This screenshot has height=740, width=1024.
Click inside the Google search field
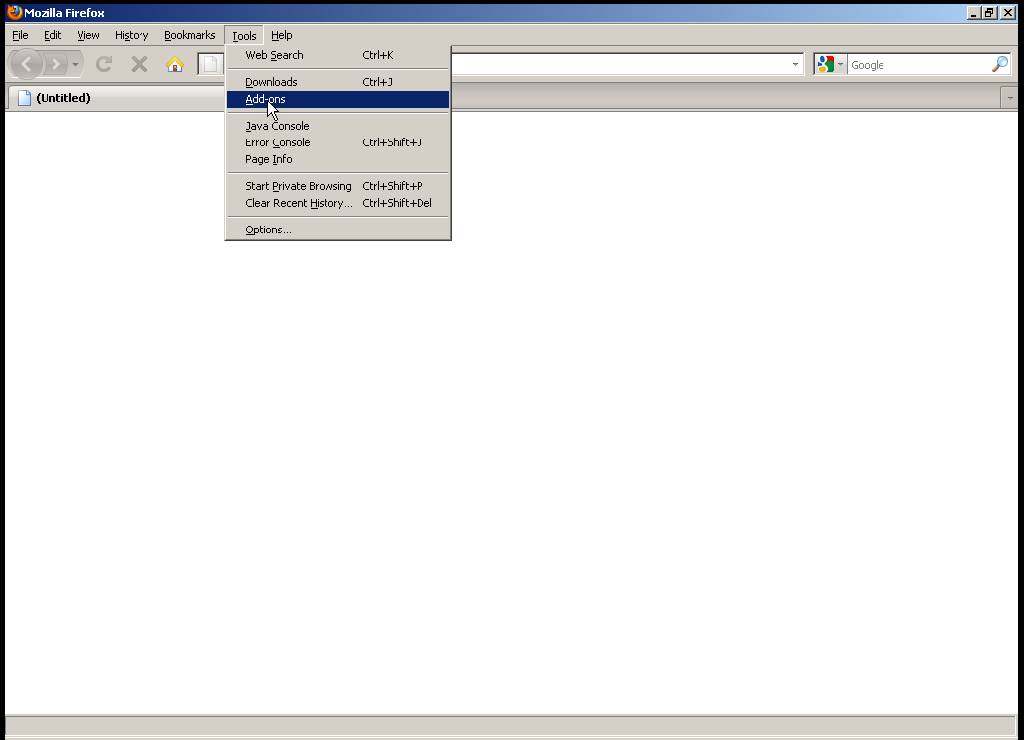coord(920,65)
